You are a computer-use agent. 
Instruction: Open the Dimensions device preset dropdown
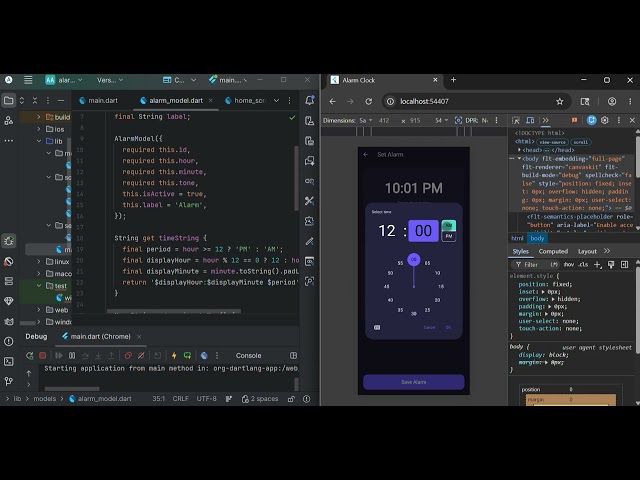365,120
